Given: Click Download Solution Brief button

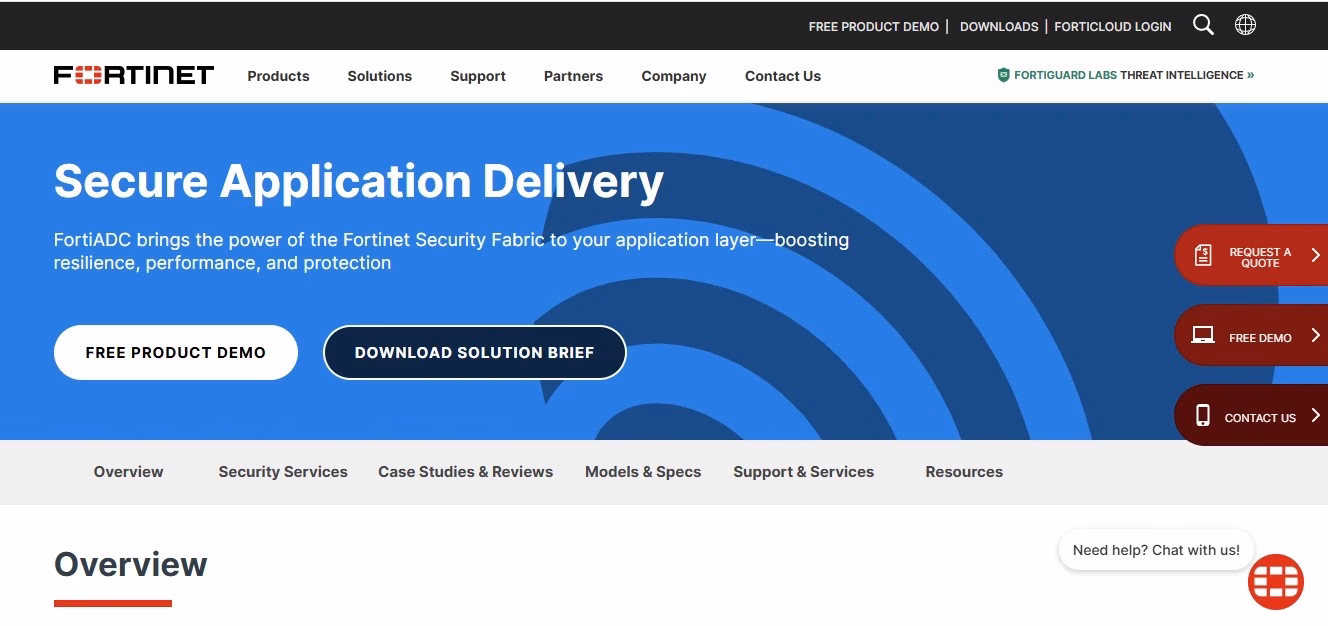Looking at the screenshot, I should (x=475, y=352).
